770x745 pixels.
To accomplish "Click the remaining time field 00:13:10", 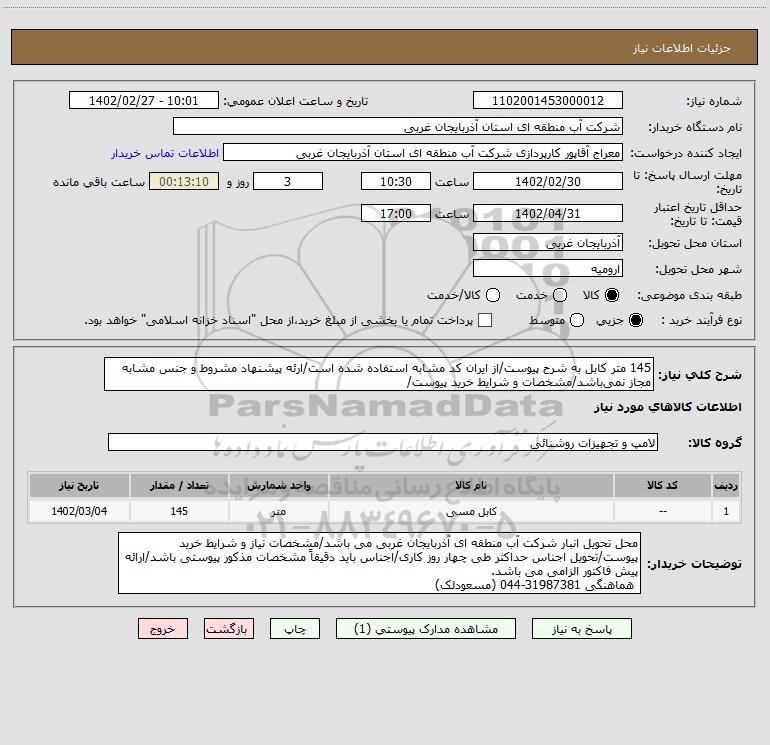I will 184,181.
